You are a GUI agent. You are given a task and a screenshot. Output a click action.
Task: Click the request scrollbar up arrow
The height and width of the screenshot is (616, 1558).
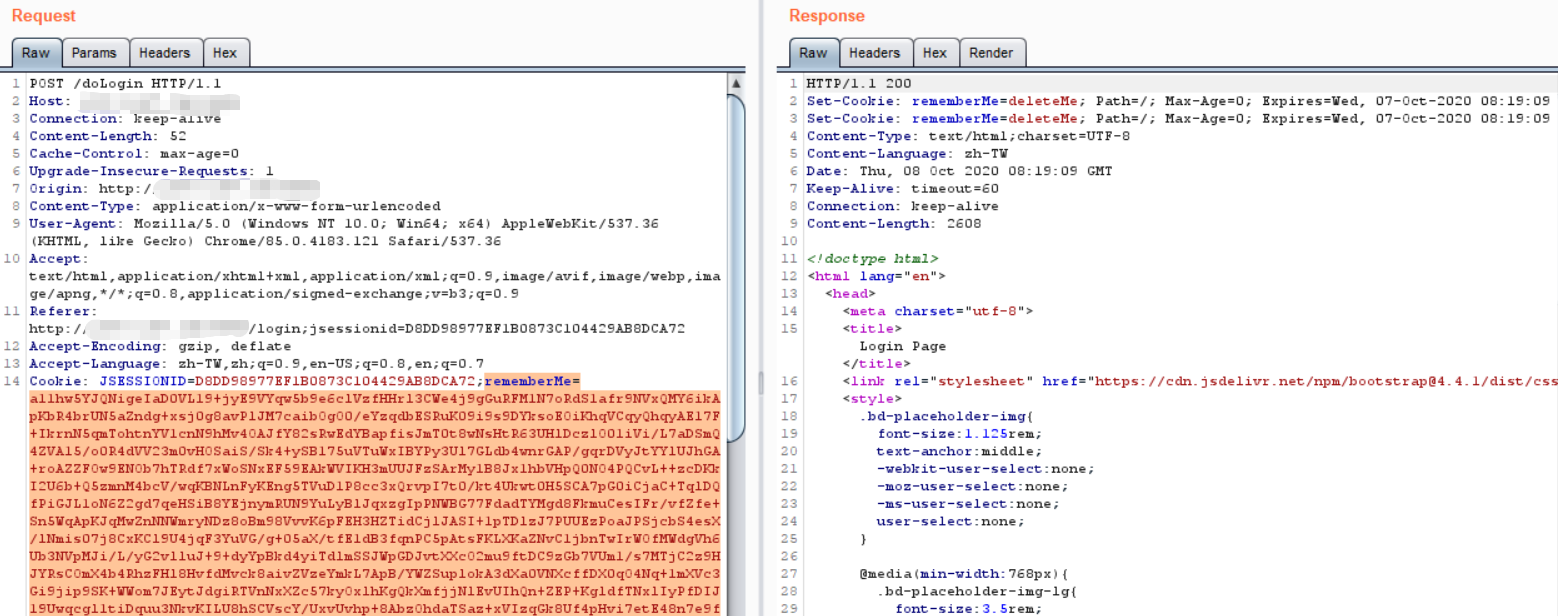(737, 83)
